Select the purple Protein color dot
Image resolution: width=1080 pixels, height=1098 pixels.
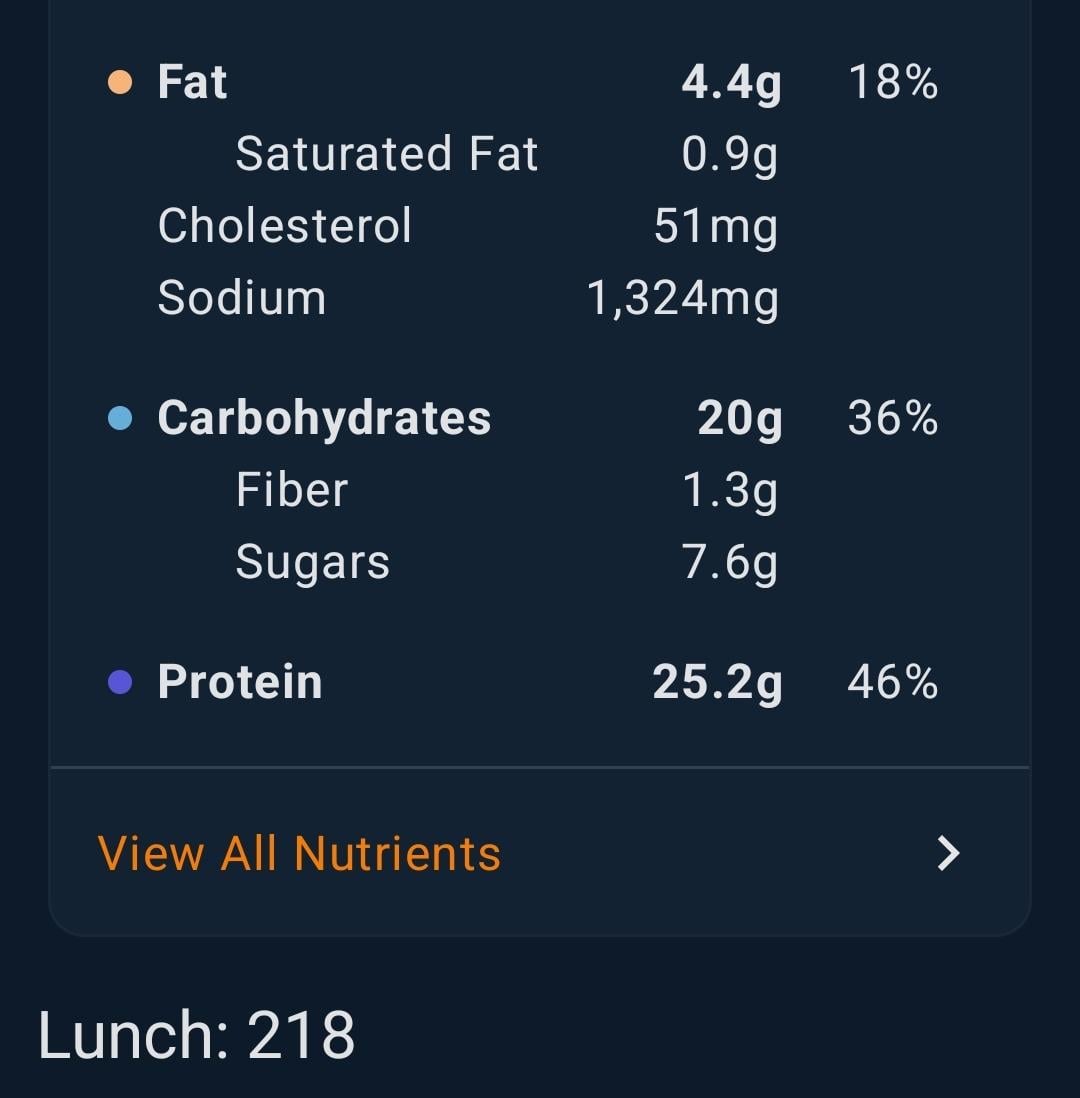(120, 681)
